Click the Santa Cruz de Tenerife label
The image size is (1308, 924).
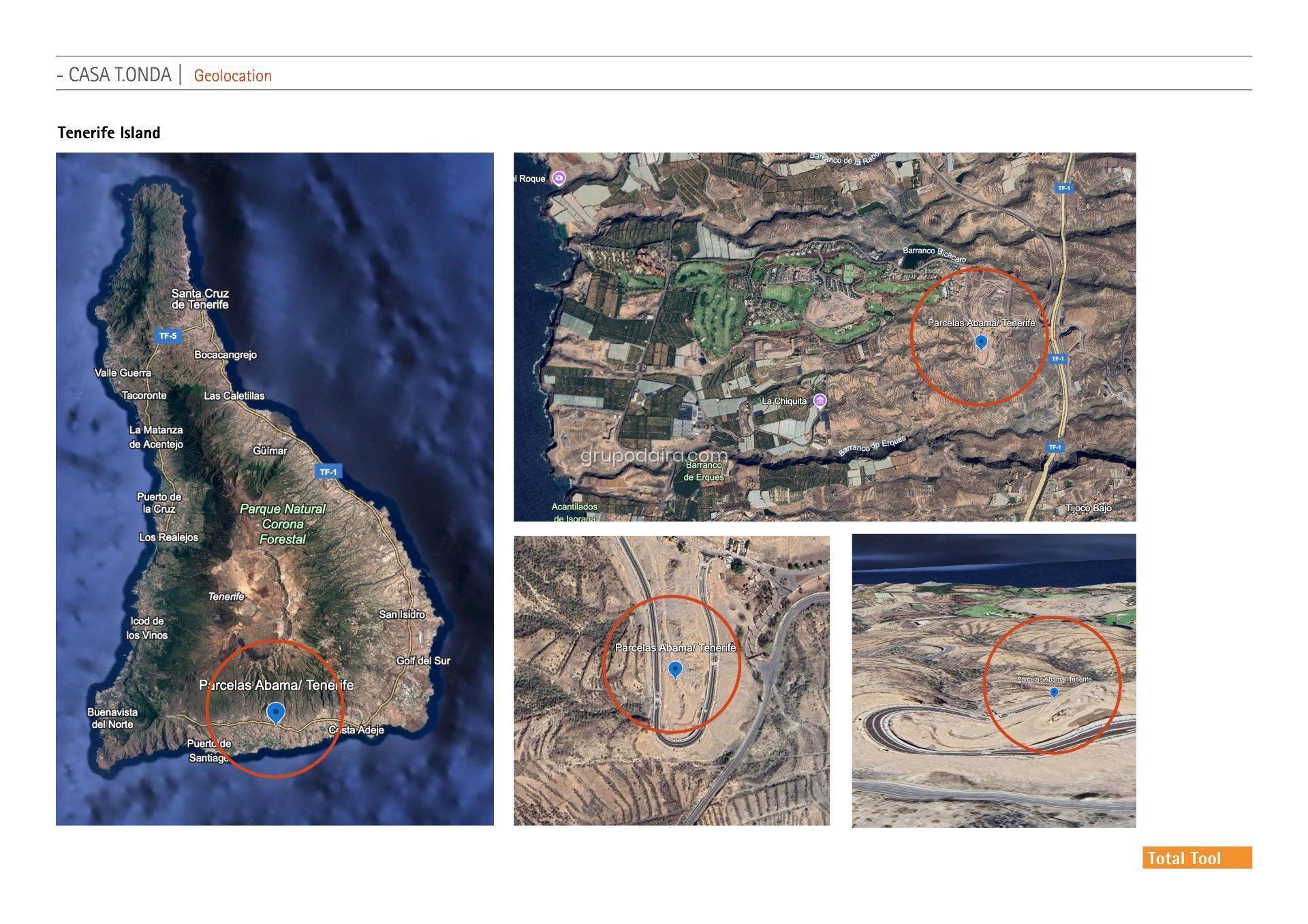click(200, 299)
